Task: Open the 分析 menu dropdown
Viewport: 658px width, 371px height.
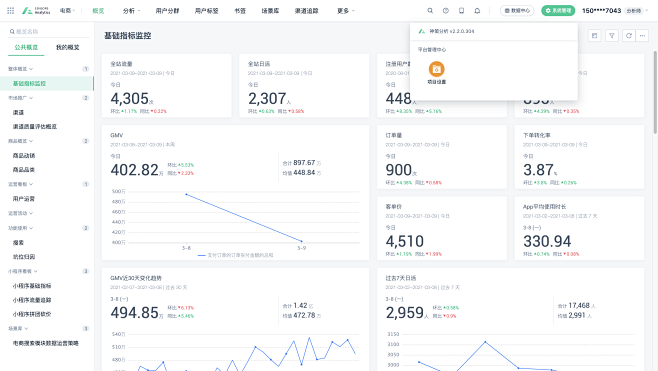Action: (x=131, y=10)
